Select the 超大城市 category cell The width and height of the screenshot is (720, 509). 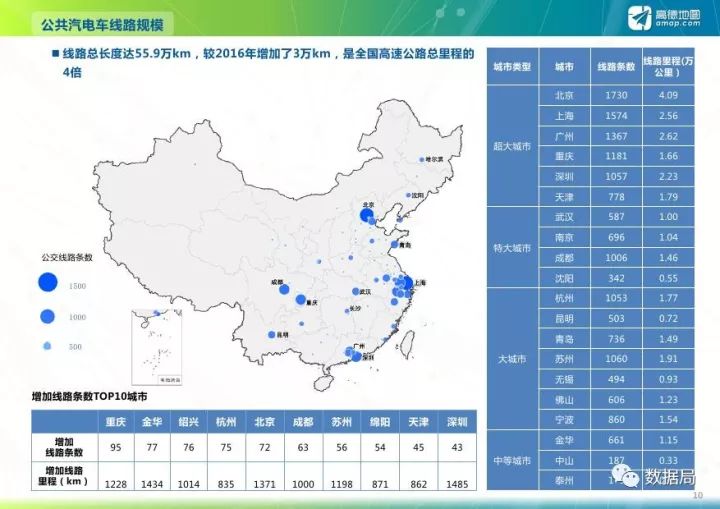coord(512,146)
